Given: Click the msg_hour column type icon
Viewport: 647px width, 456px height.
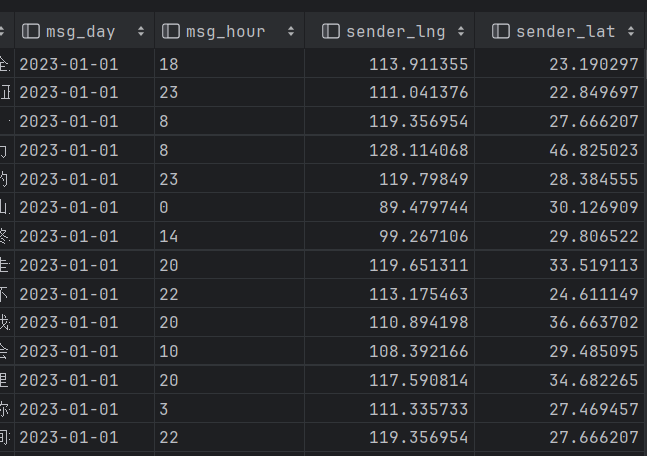Looking at the screenshot, I should click(171, 31).
